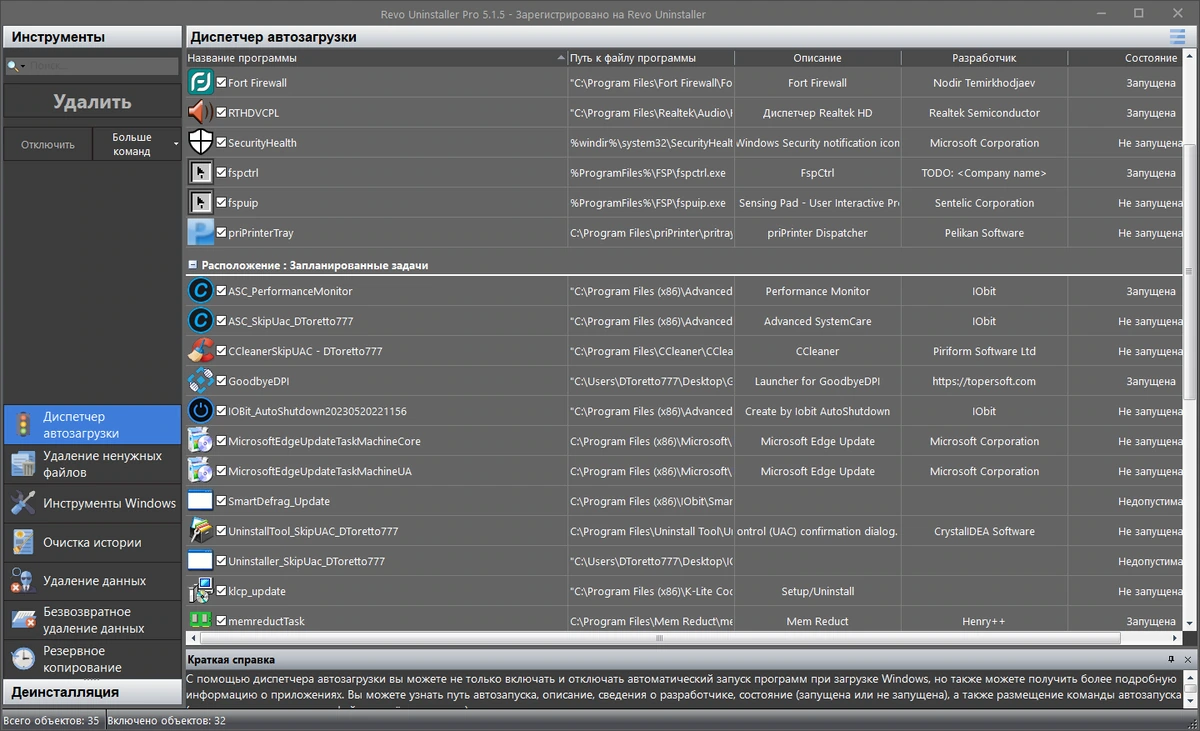The height and width of the screenshot is (731, 1200).
Task: Click the ASC_PerformanceMonitor icon
Action: (201, 291)
